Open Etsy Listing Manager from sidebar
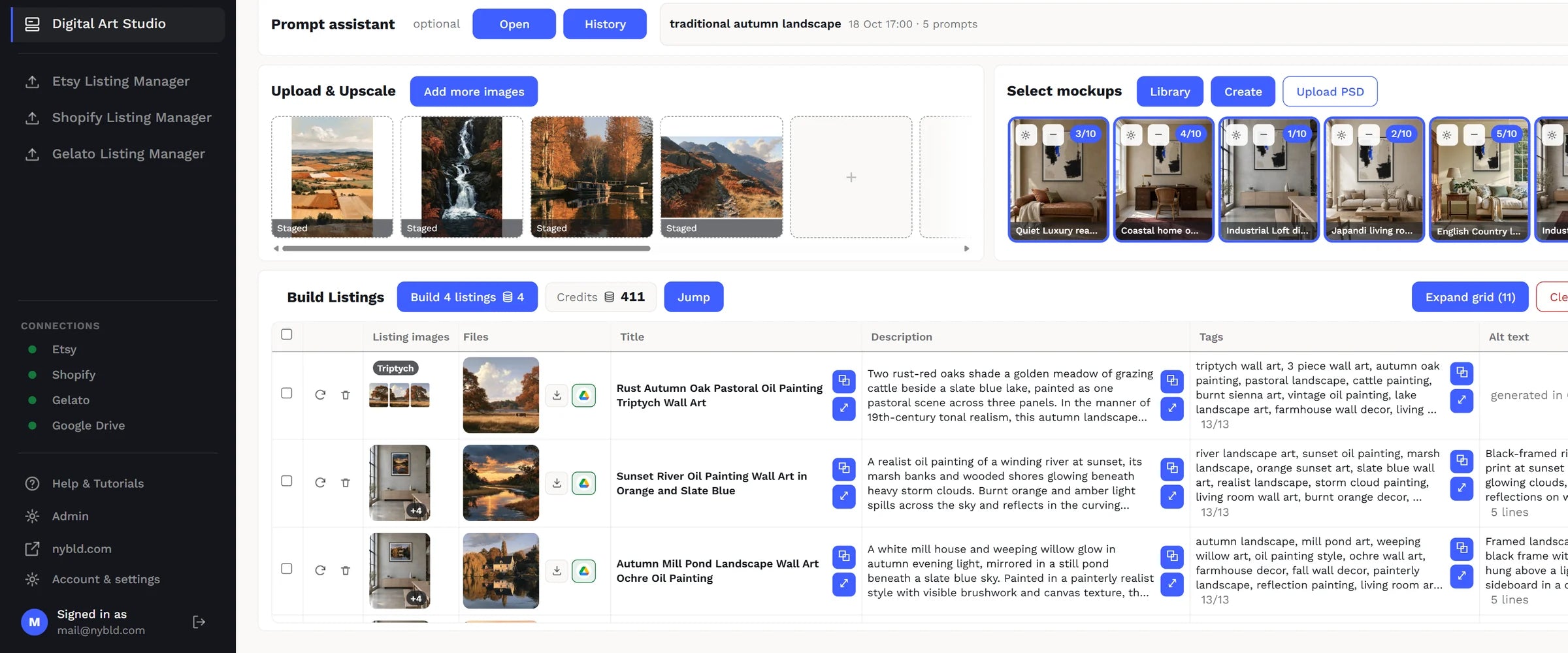Image resolution: width=1568 pixels, height=653 pixels. pyautogui.click(x=118, y=82)
